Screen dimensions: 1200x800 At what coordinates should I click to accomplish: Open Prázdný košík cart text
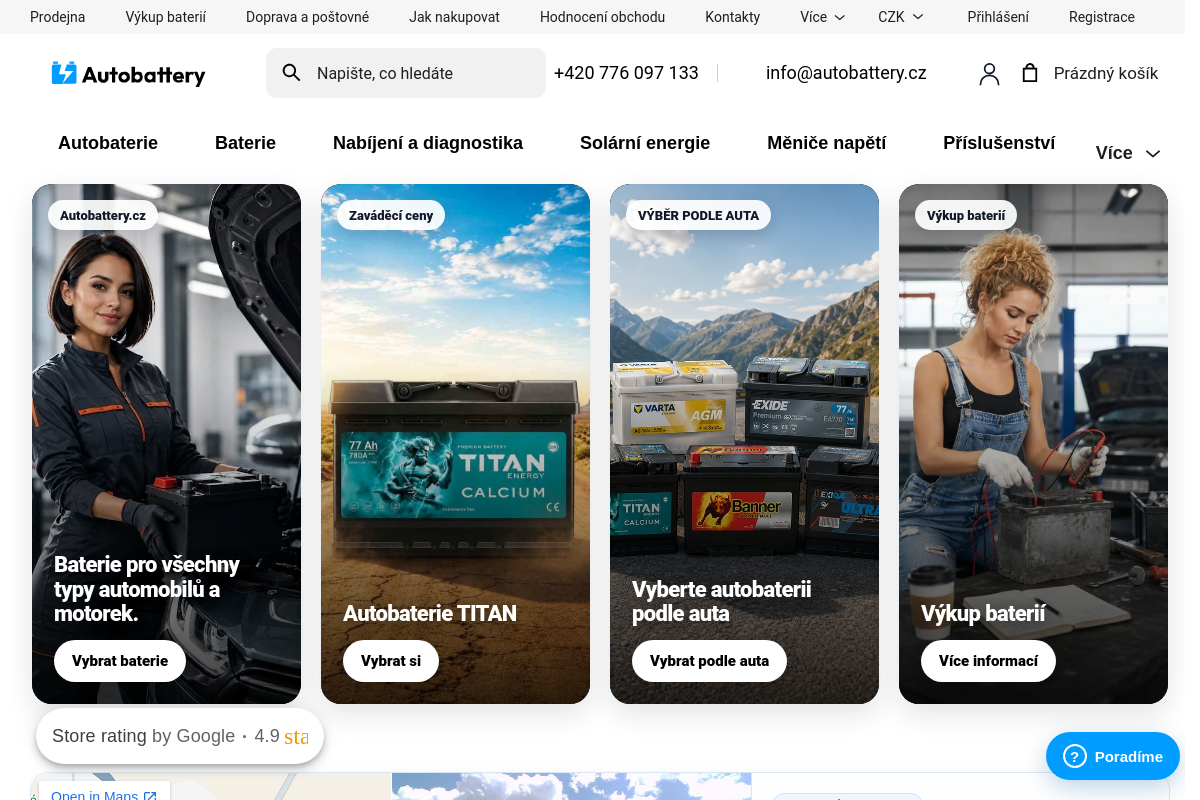1106,73
